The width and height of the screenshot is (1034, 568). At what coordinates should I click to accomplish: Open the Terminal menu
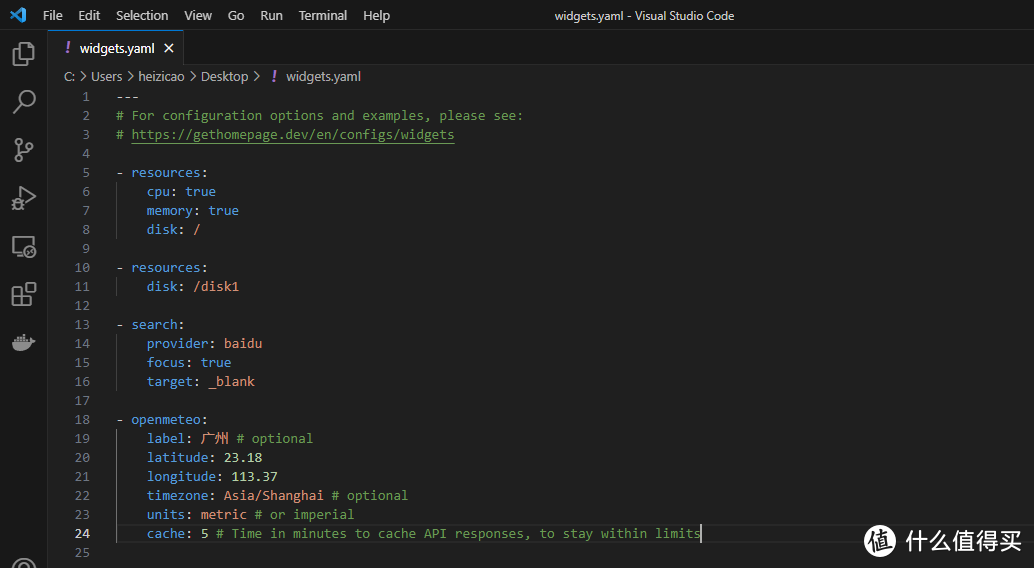pyautogui.click(x=323, y=16)
